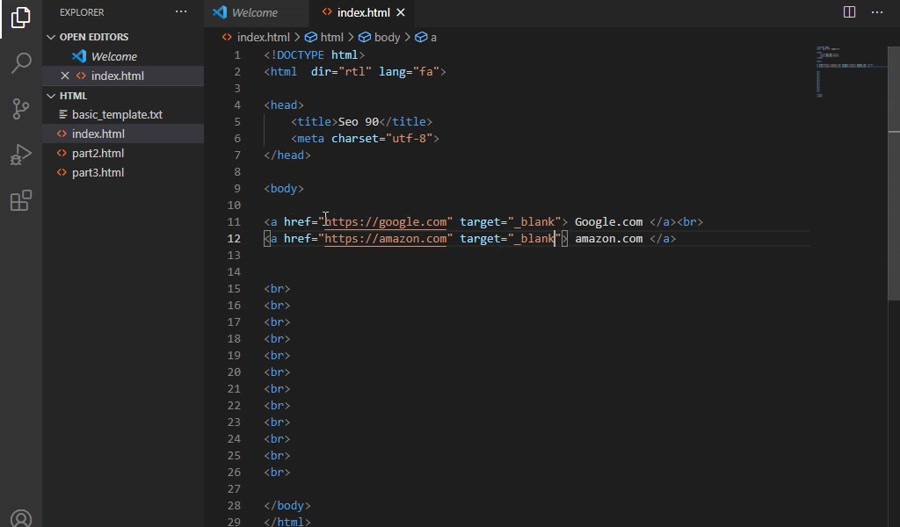Click the <br> tag on line 15
The width and height of the screenshot is (900, 527).
(277, 289)
